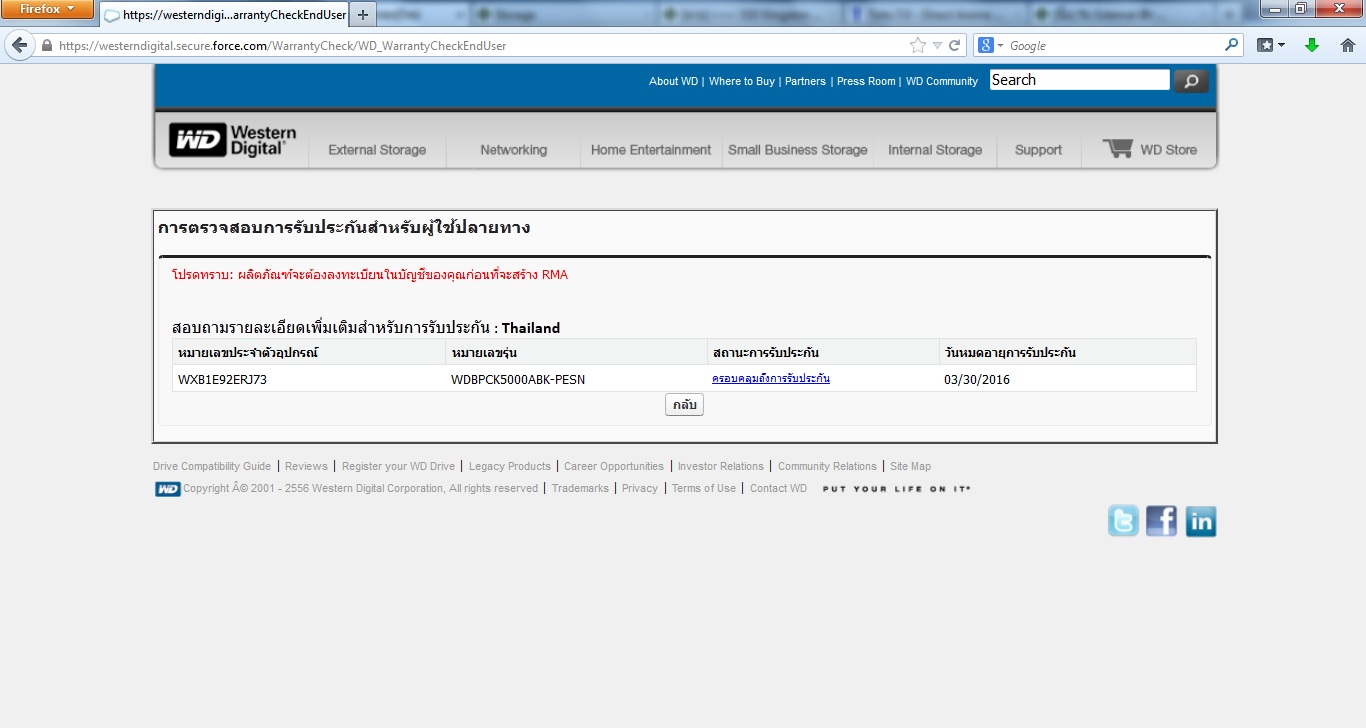
Task: Click the small WD logo beside Copyright
Action: tap(167, 489)
